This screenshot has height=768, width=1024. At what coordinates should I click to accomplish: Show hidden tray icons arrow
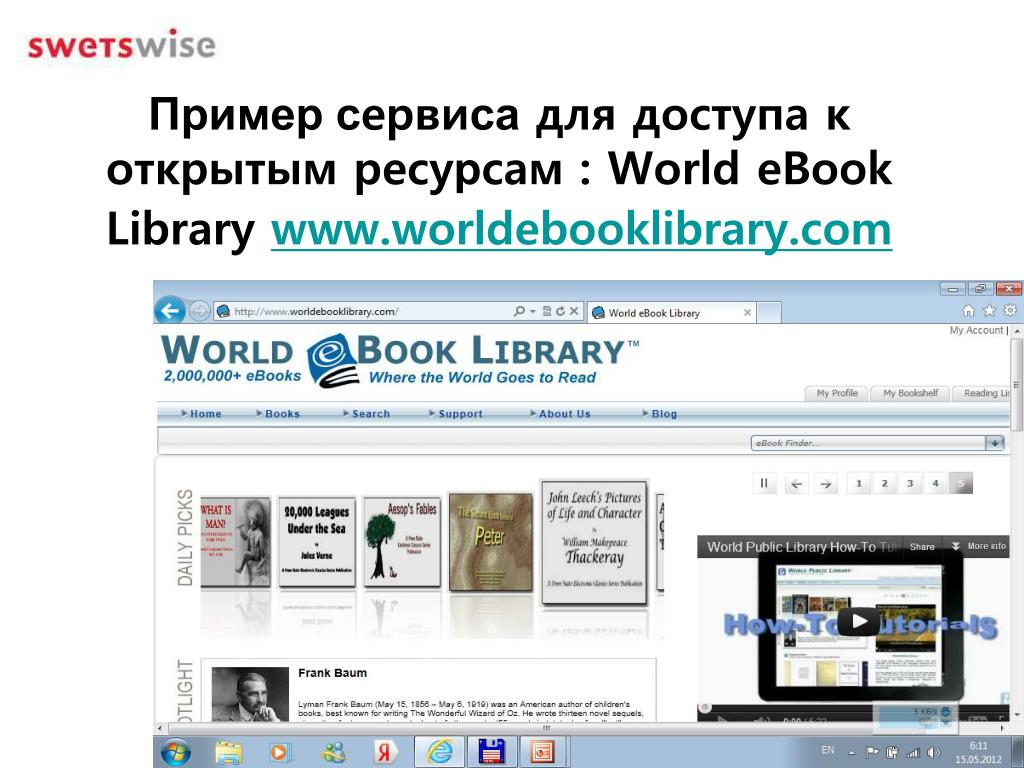tap(852, 752)
